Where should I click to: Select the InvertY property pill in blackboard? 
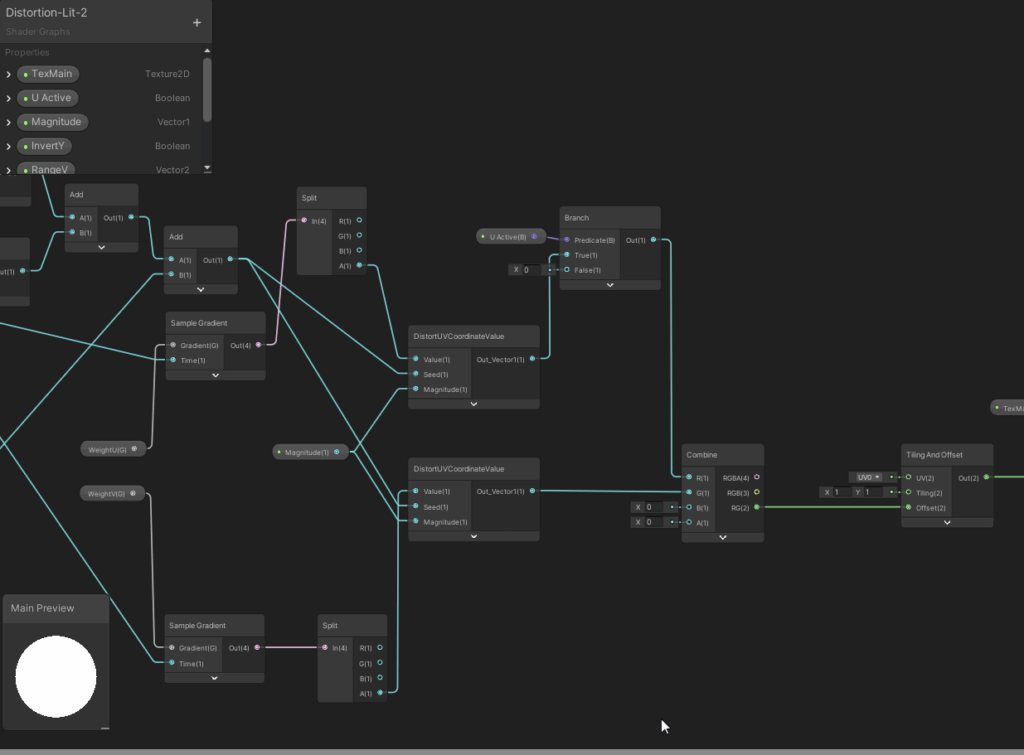pyautogui.click(x=46, y=146)
